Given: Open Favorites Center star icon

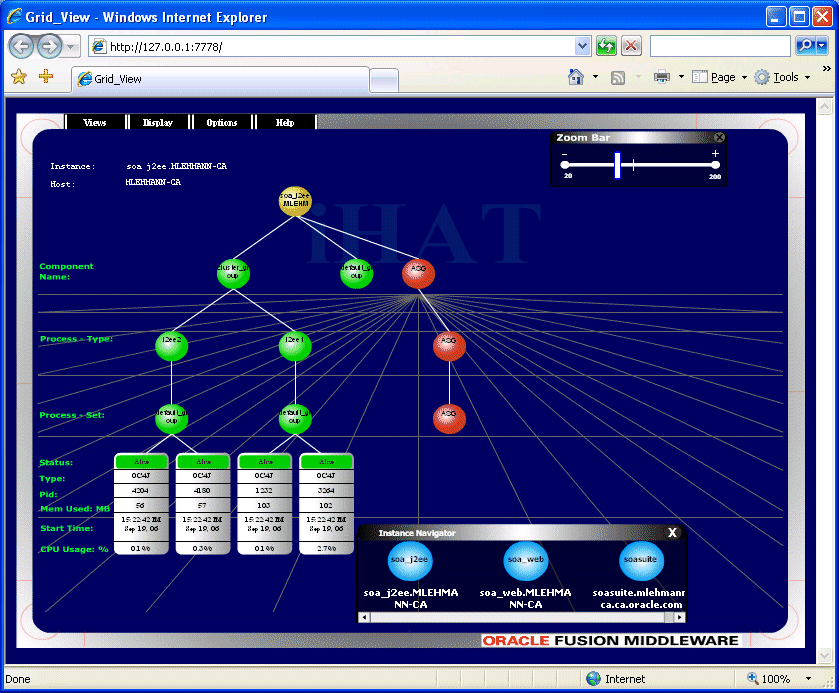Looking at the screenshot, I should (19, 77).
